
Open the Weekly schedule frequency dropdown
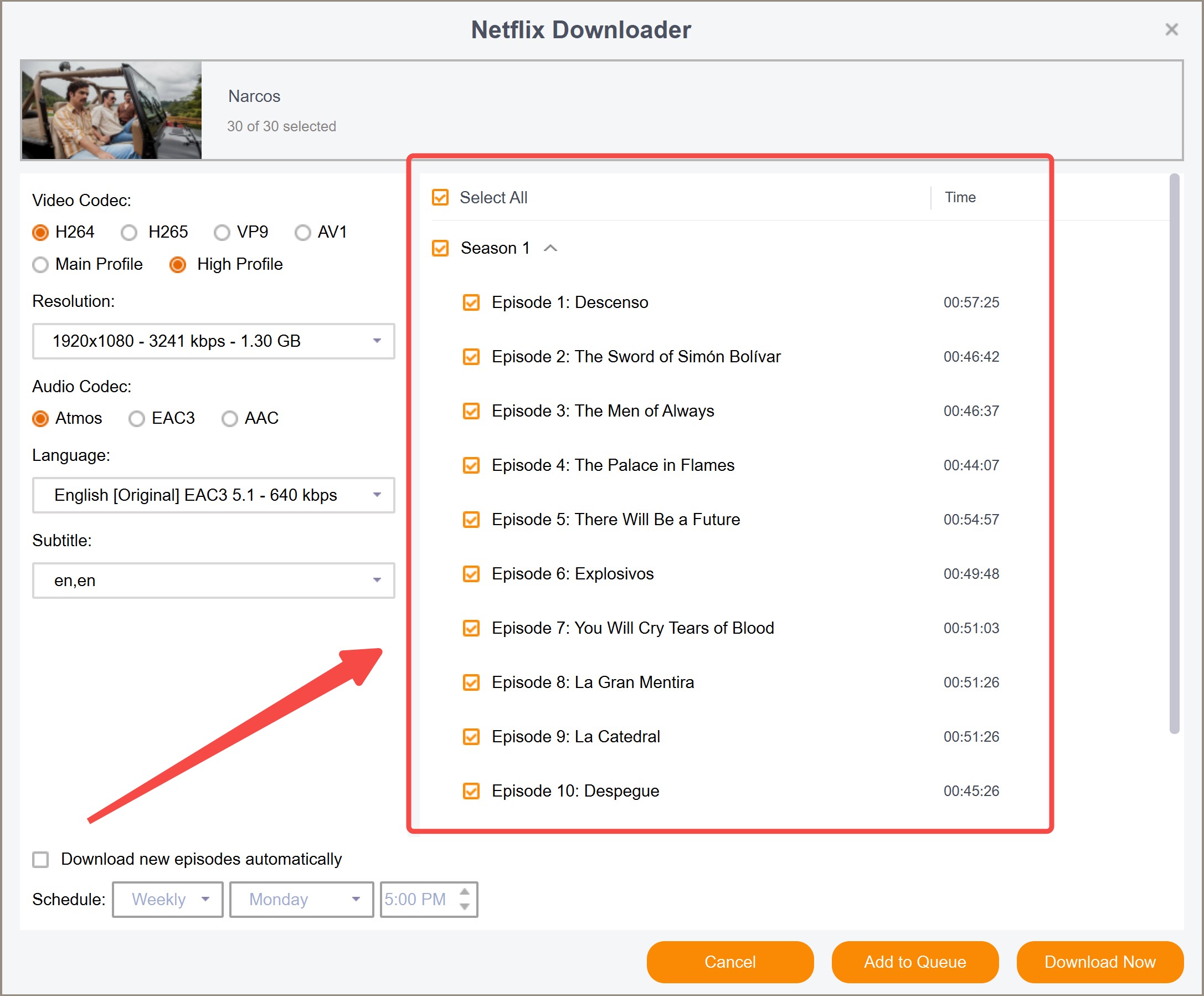coord(167,900)
